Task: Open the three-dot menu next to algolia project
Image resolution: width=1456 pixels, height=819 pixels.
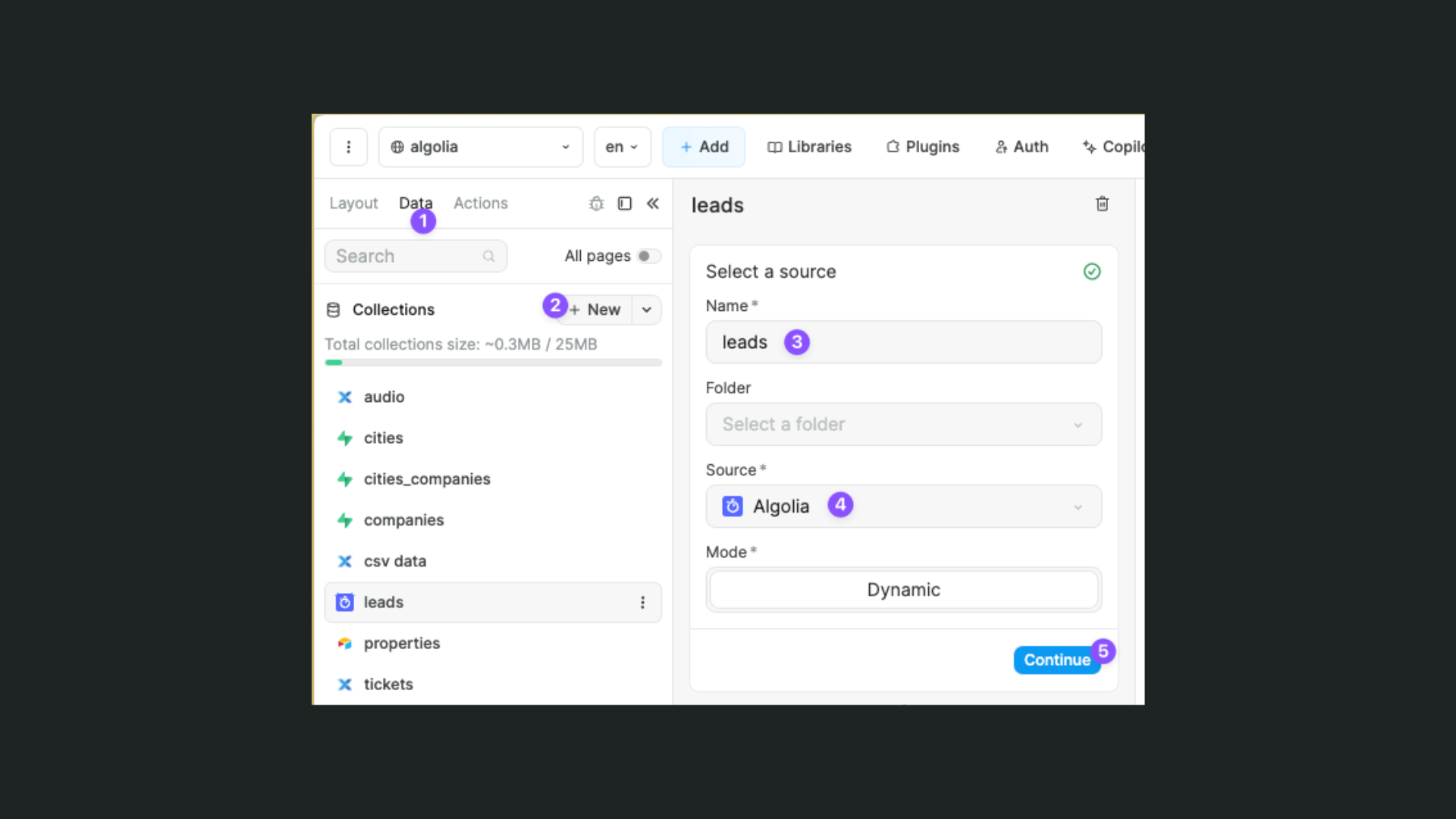Action: click(348, 146)
